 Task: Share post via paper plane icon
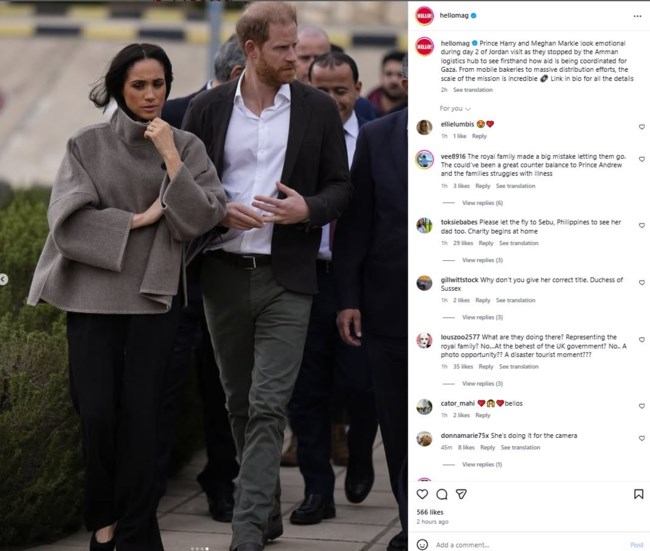[461, 494]
